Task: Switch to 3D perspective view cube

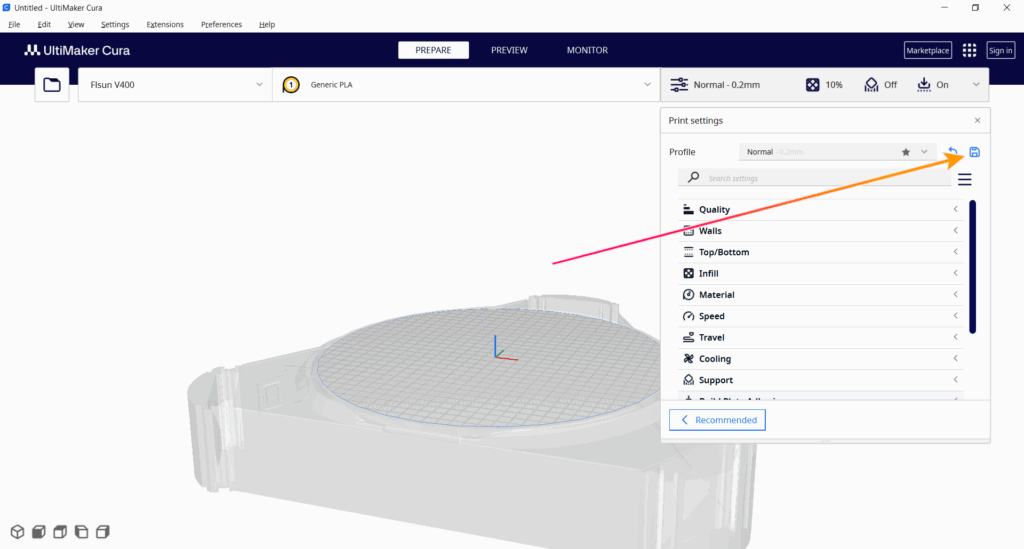Action: coord(18,531)
